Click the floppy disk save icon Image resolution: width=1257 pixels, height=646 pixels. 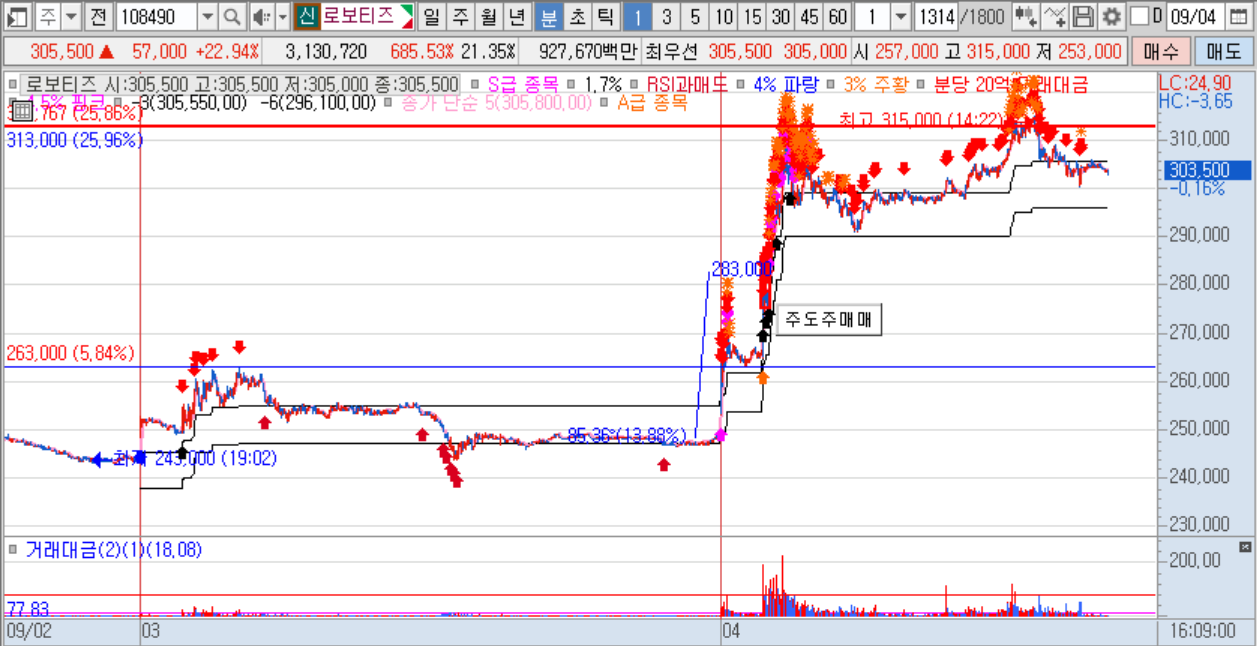(x=1082, y=16)
